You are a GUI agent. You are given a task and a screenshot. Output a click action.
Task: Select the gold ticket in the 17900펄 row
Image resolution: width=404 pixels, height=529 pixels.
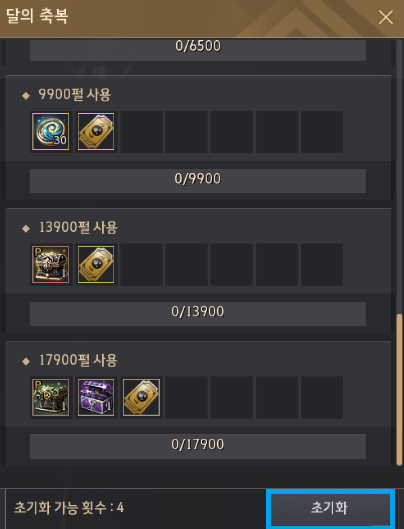point(141,397)
